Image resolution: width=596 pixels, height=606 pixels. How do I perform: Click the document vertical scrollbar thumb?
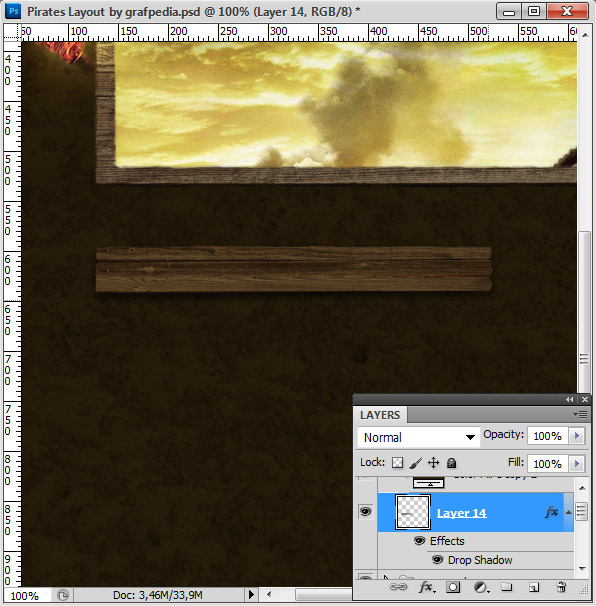584,312
